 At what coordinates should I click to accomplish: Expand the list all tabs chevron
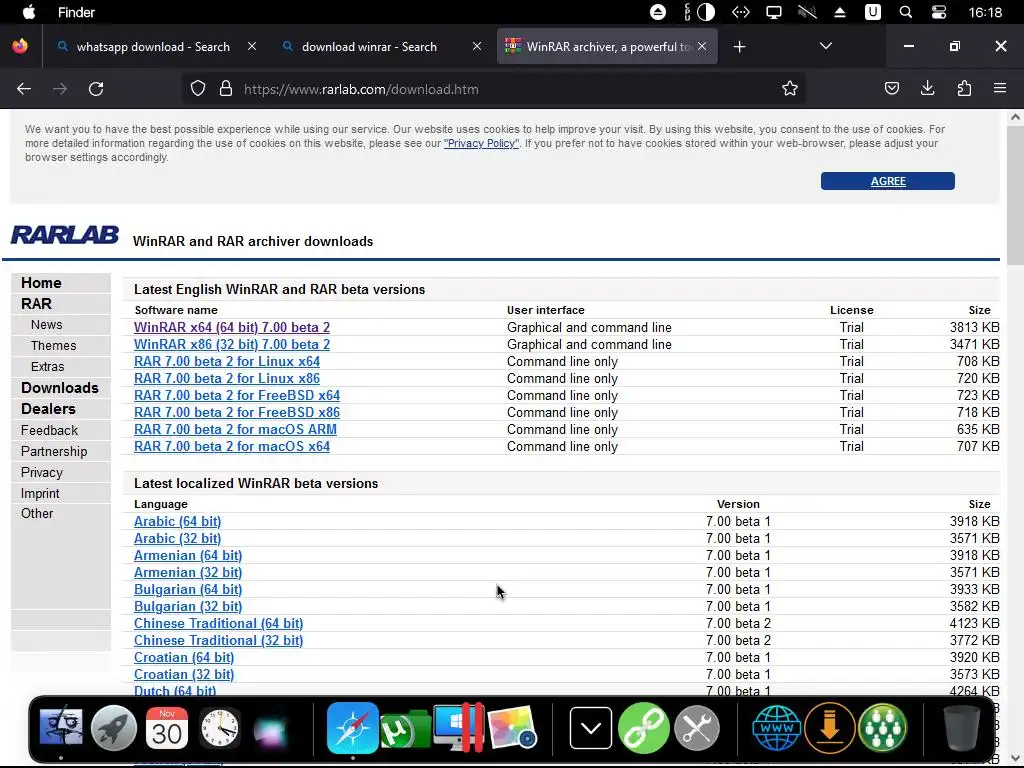click(x=825, y=46)
